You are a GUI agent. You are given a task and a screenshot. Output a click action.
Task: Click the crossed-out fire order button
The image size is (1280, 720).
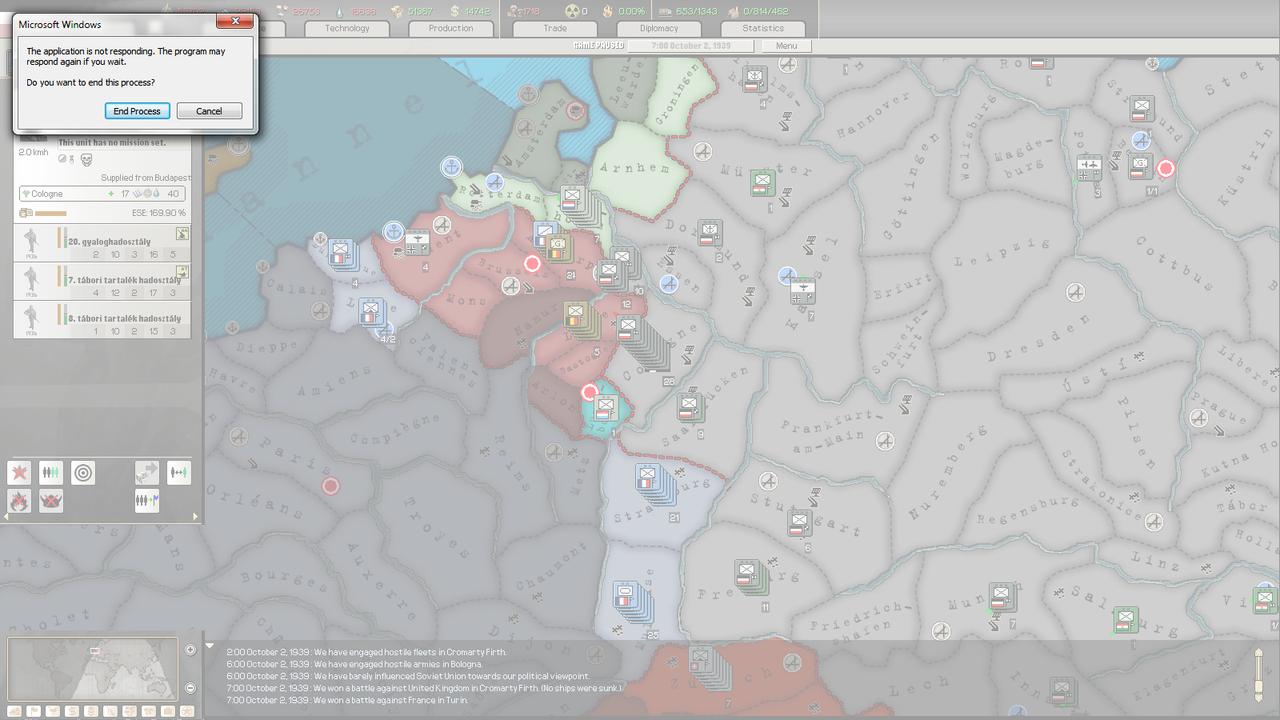(19, 500)
